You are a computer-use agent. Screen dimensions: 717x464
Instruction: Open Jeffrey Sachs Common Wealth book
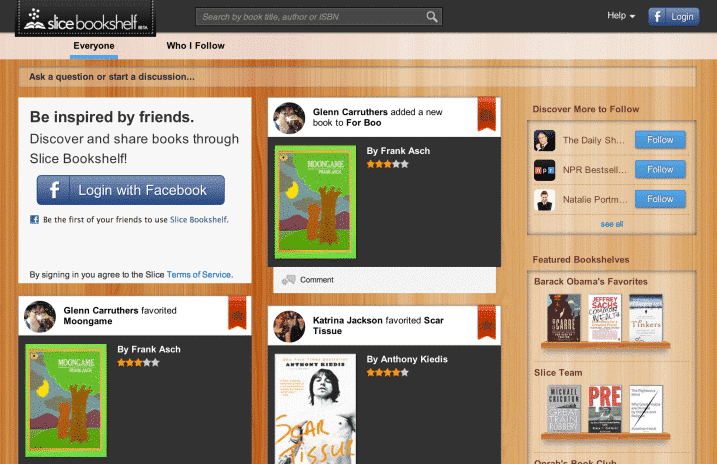click(x=605, y=318)
